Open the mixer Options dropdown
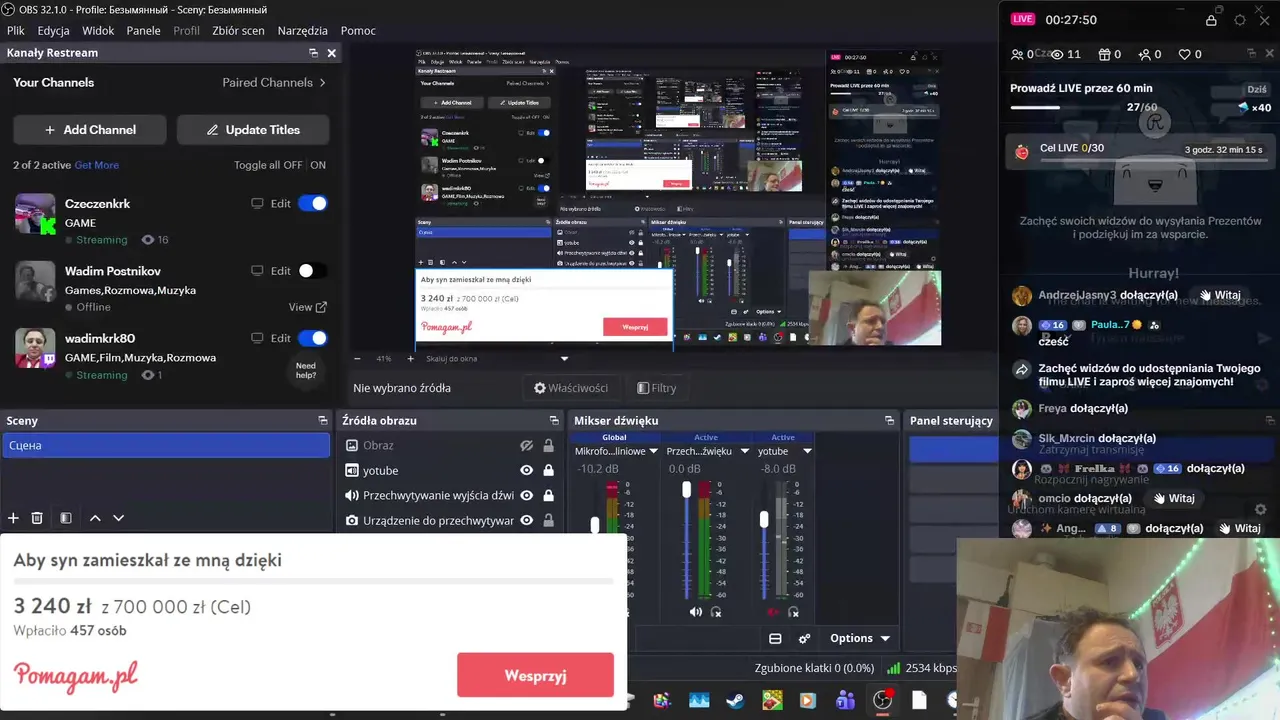The image size is (1280, 720). 859,638
